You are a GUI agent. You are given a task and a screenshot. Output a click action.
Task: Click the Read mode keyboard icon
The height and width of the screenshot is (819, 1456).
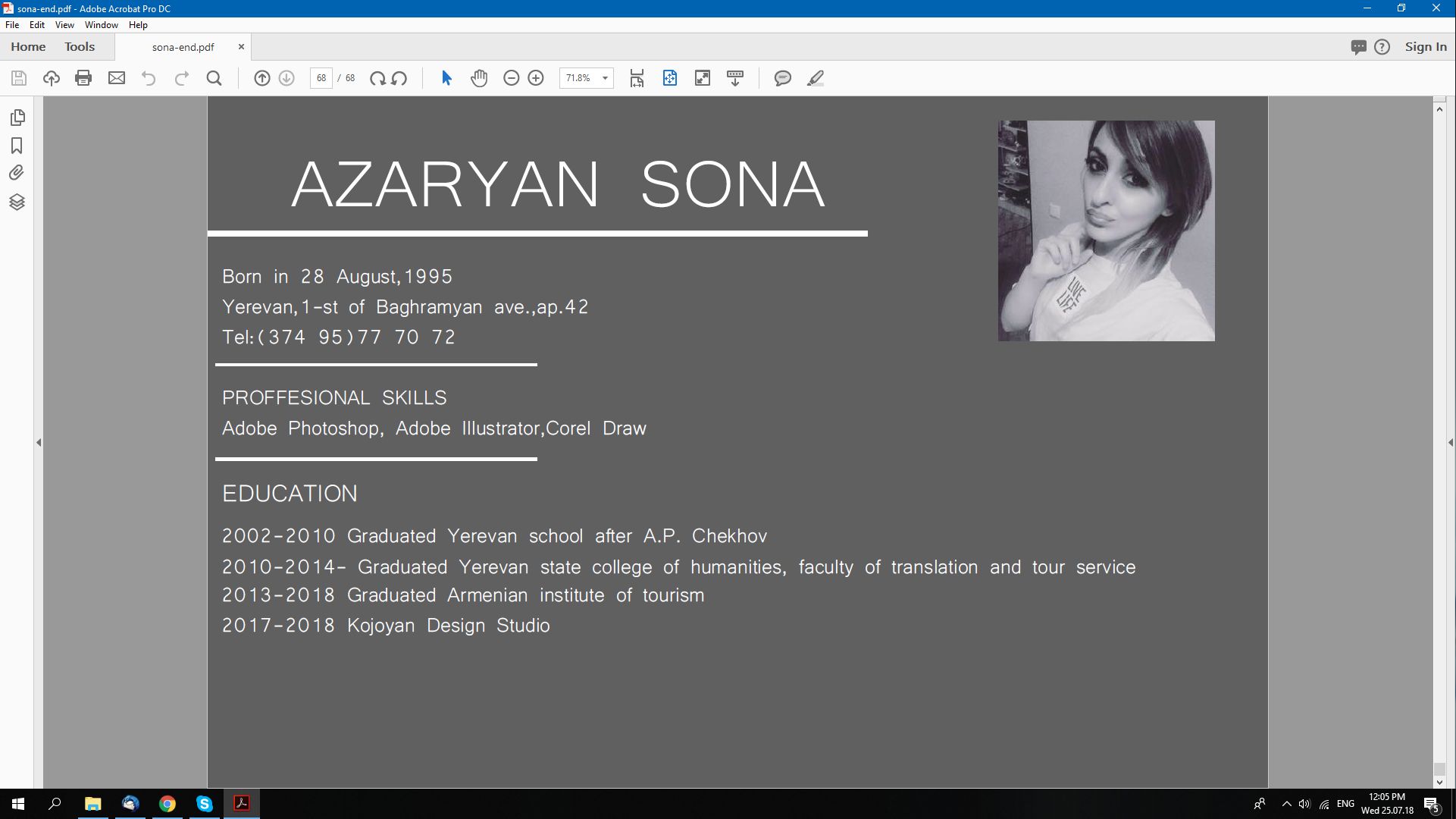(735, 78)
